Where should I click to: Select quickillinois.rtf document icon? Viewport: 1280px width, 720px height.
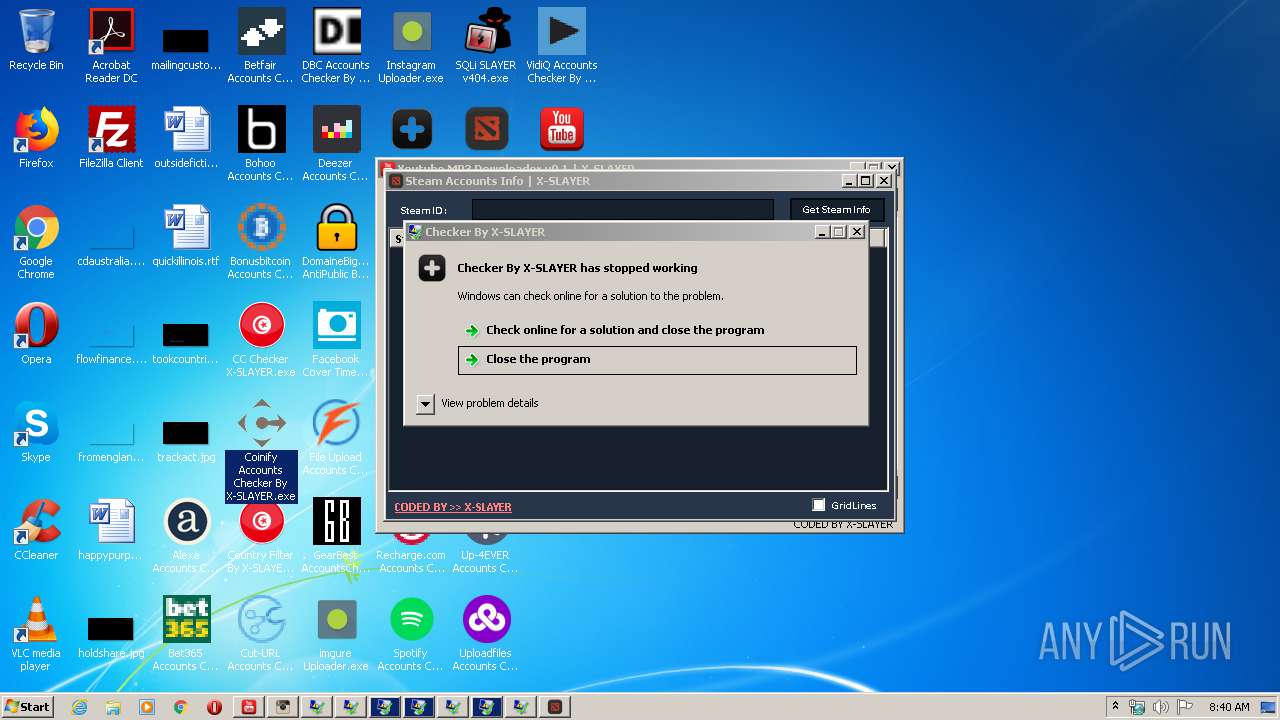pyautogui.click(x=186, y=236)
